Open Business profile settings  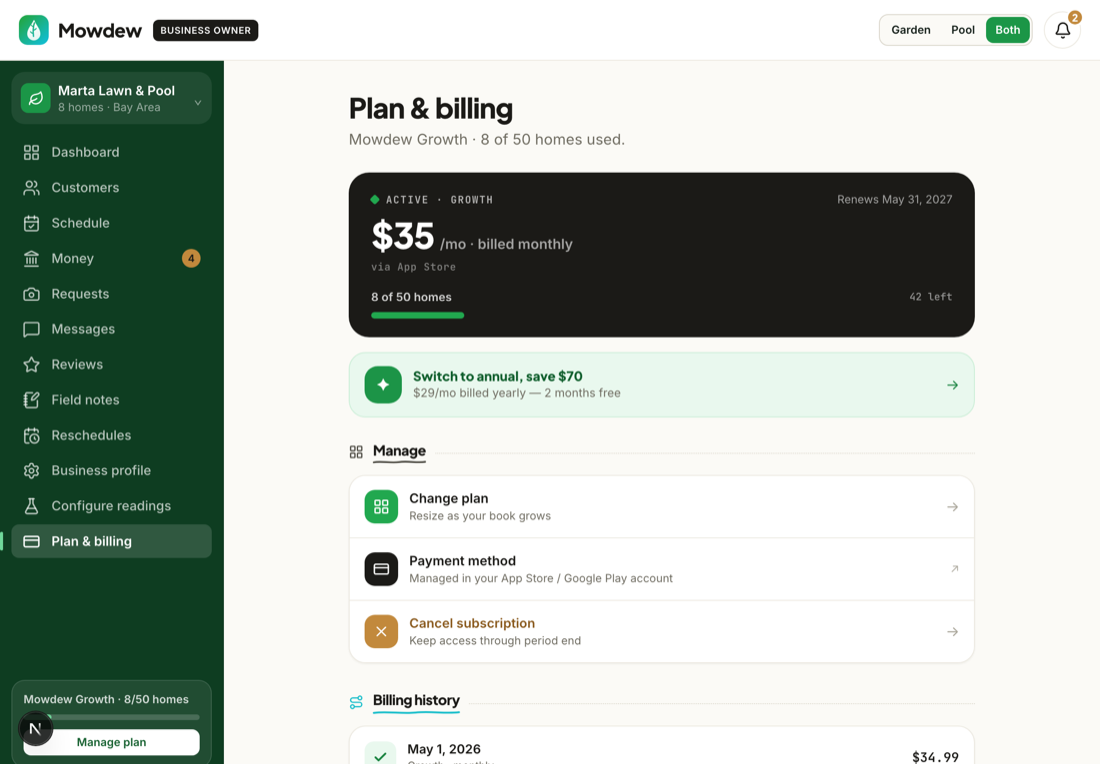(112, 471)
